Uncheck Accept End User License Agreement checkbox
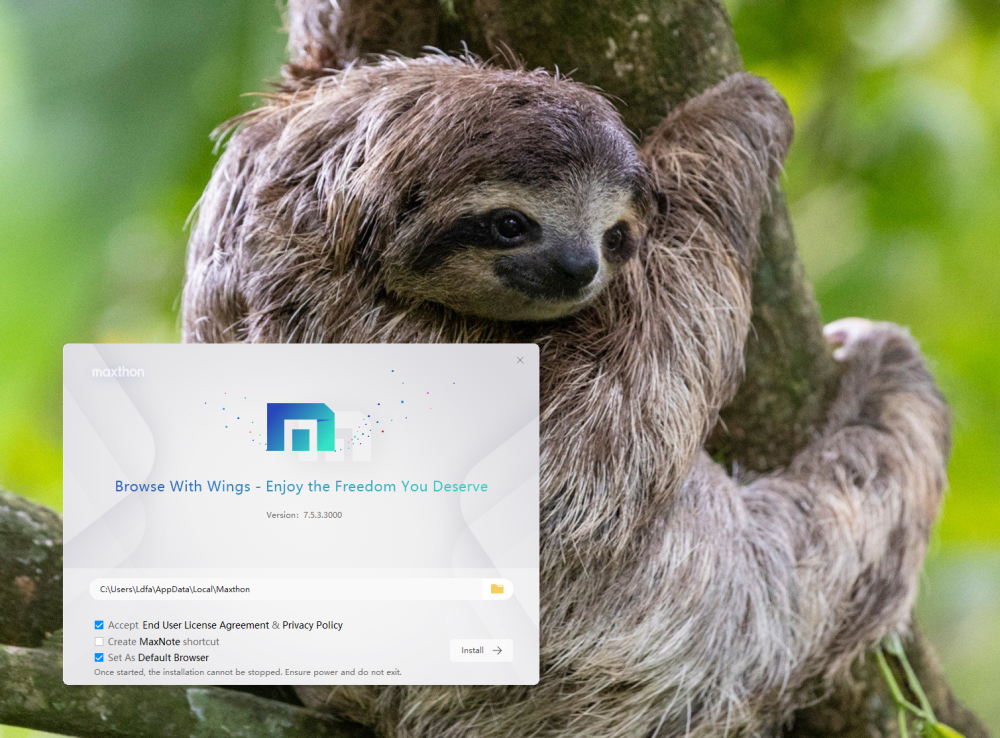Image resolution: width=1000 pixels, height=738 pixels. point(99,625)
